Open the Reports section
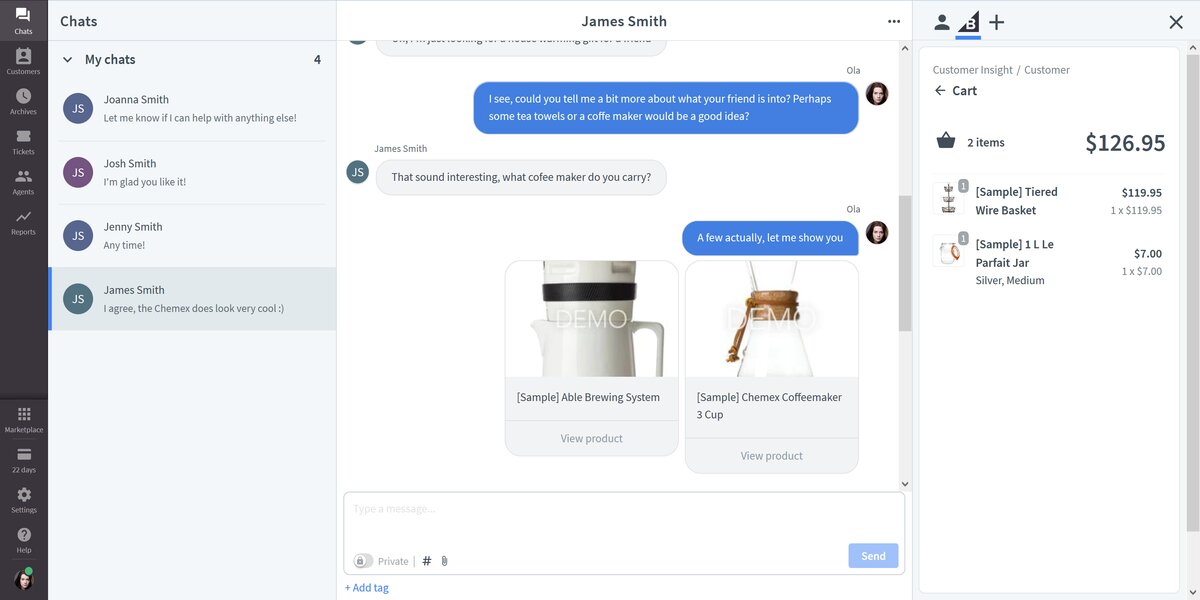The height and width of the screenshot is (600, 1200). tap(23, 221)
